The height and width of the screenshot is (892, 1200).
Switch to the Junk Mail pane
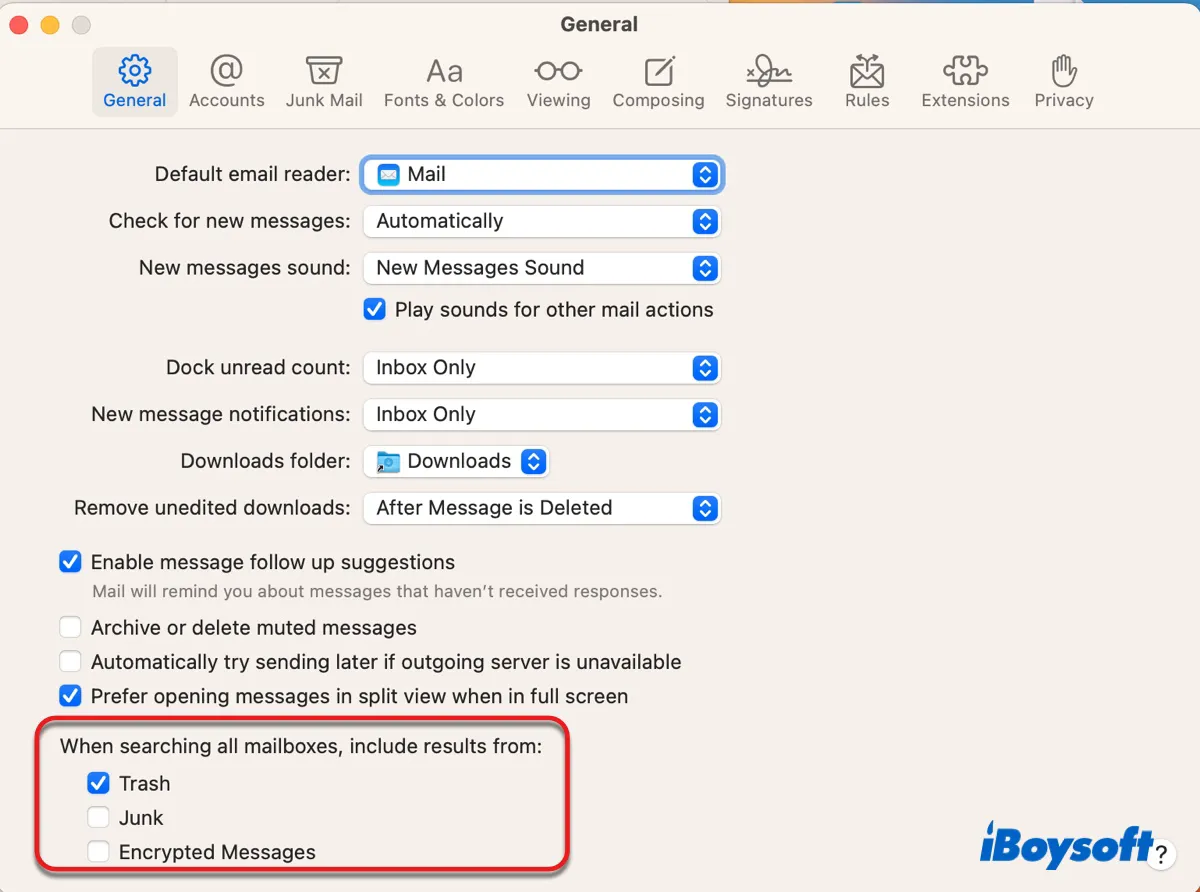tap(324, 82)
